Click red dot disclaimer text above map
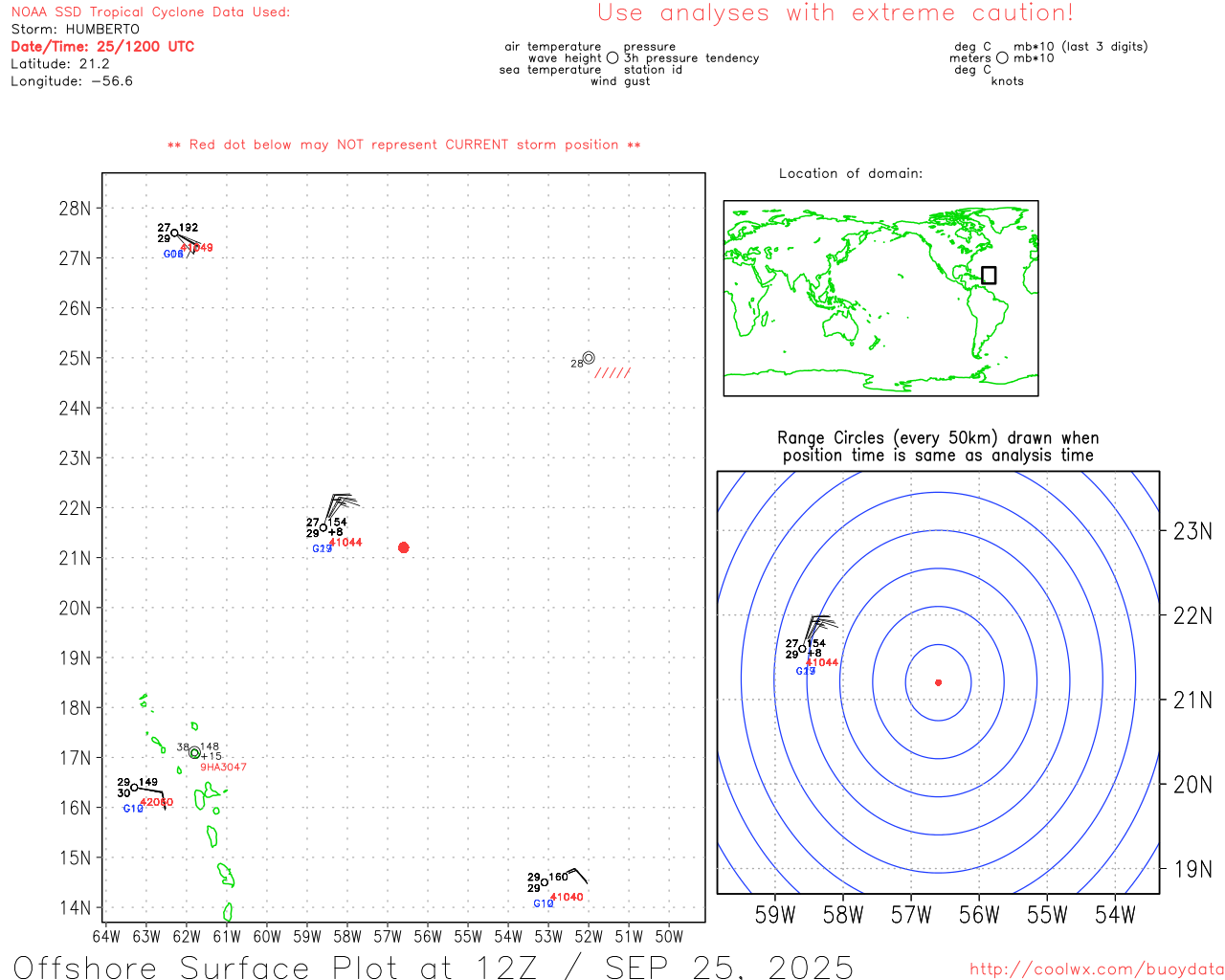This screenshot has width=1225, height=980. click(404, 145)
